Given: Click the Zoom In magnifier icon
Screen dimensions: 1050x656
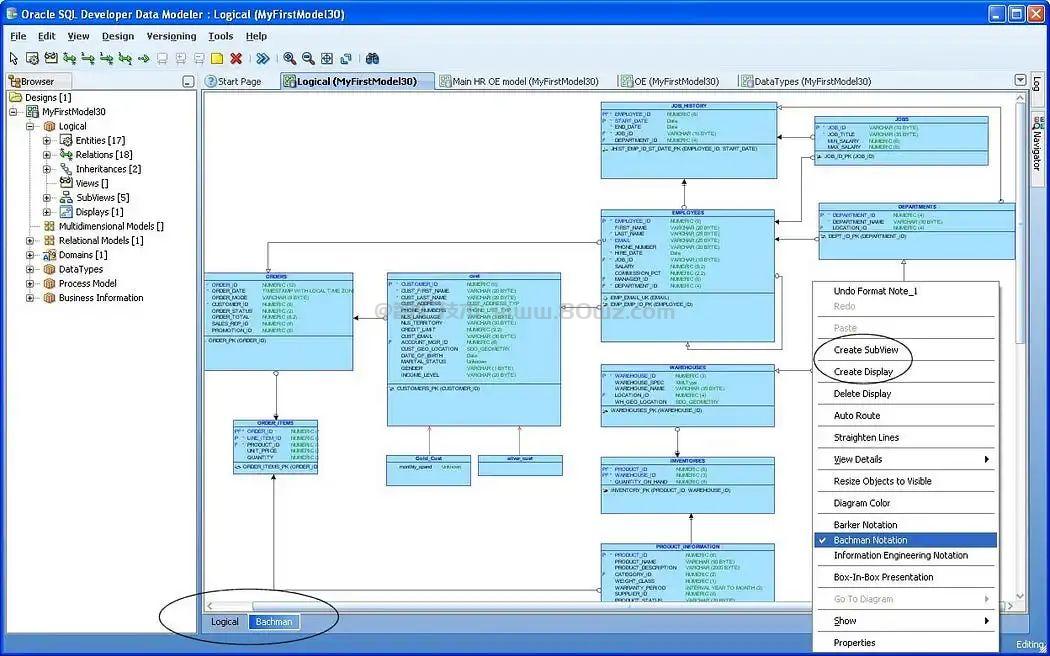Looking at the screenshot, I should 289,59.
